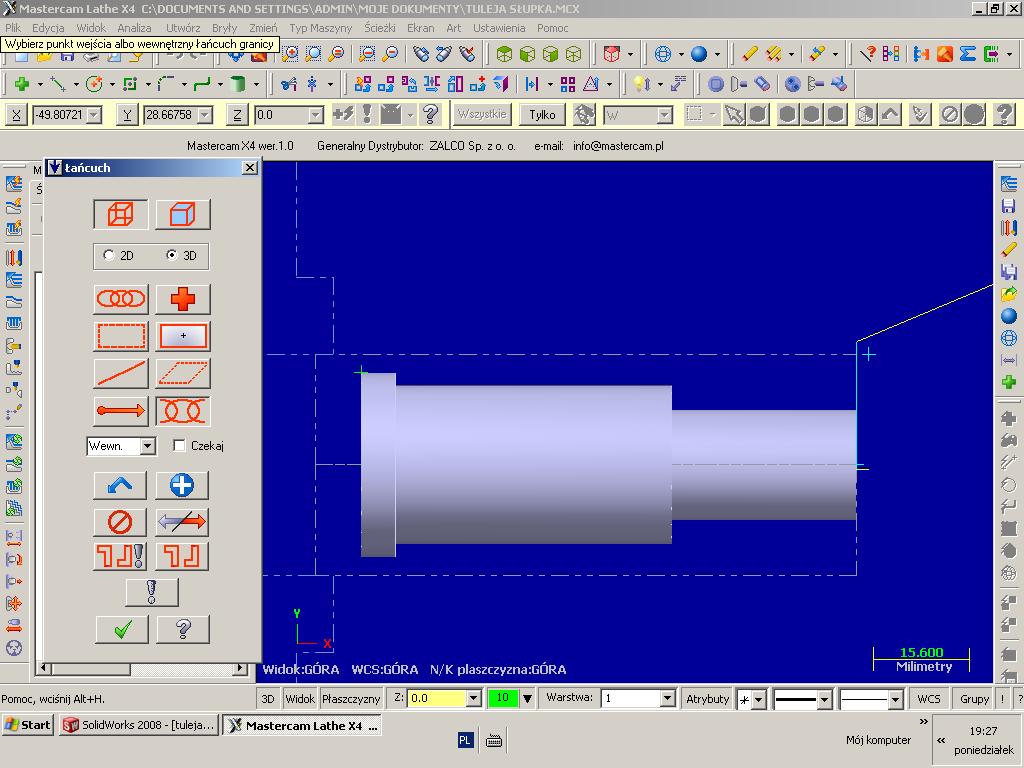Close the Łańcuch dialog
This screenshot has height=768, width=1024.
coord(249,168)
